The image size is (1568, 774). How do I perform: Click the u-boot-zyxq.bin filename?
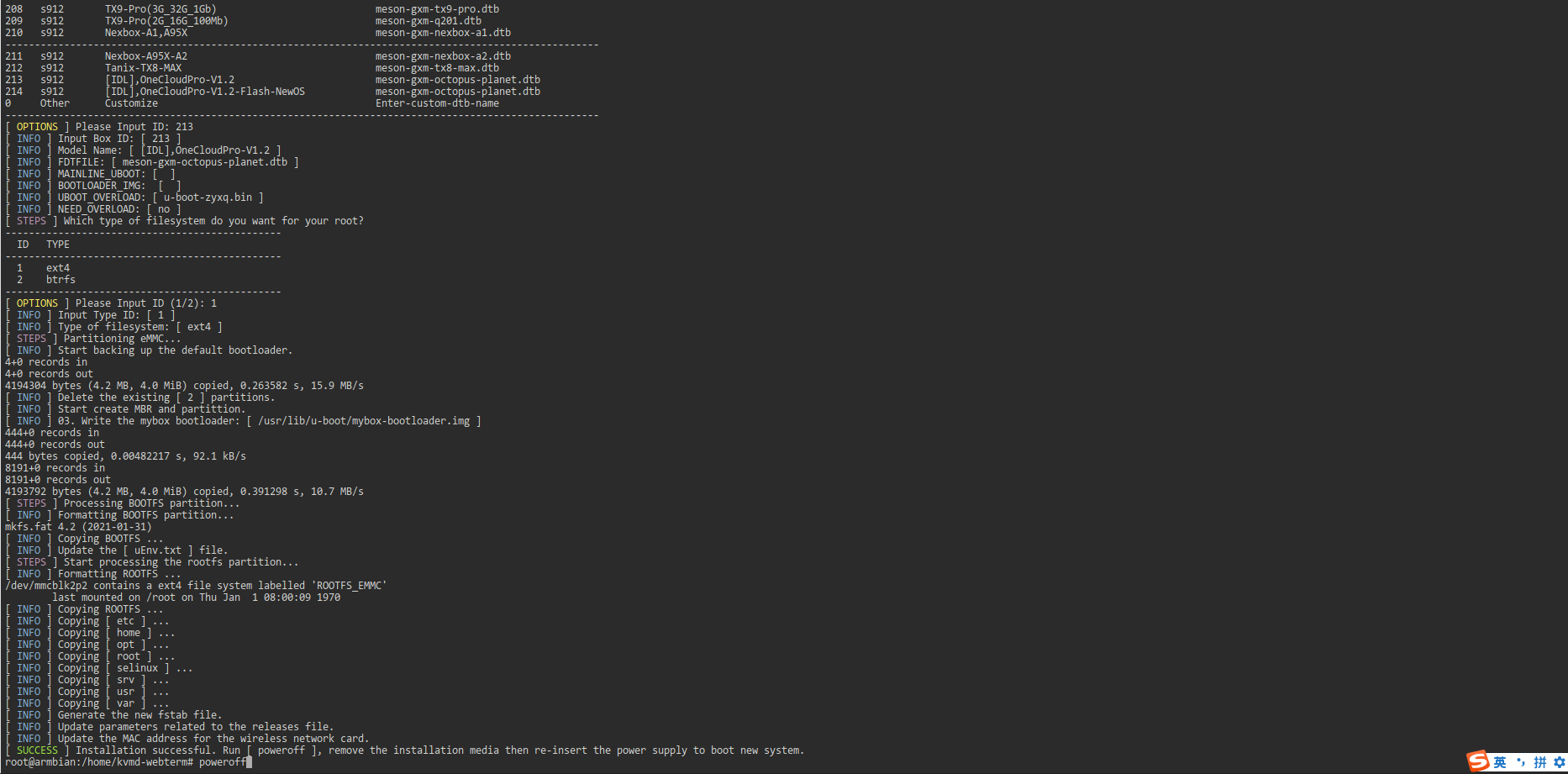(208, 197)
